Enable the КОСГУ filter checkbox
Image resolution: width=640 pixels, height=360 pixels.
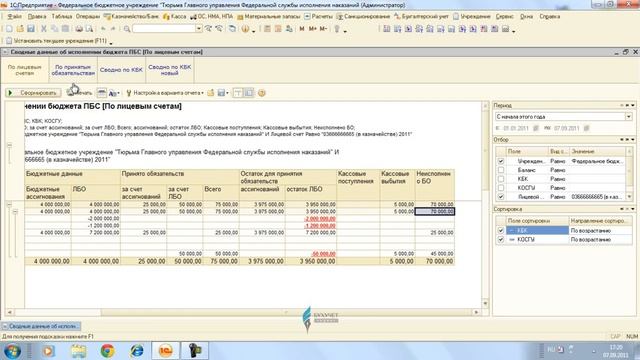pyautogui.click(x=501, y=188)
